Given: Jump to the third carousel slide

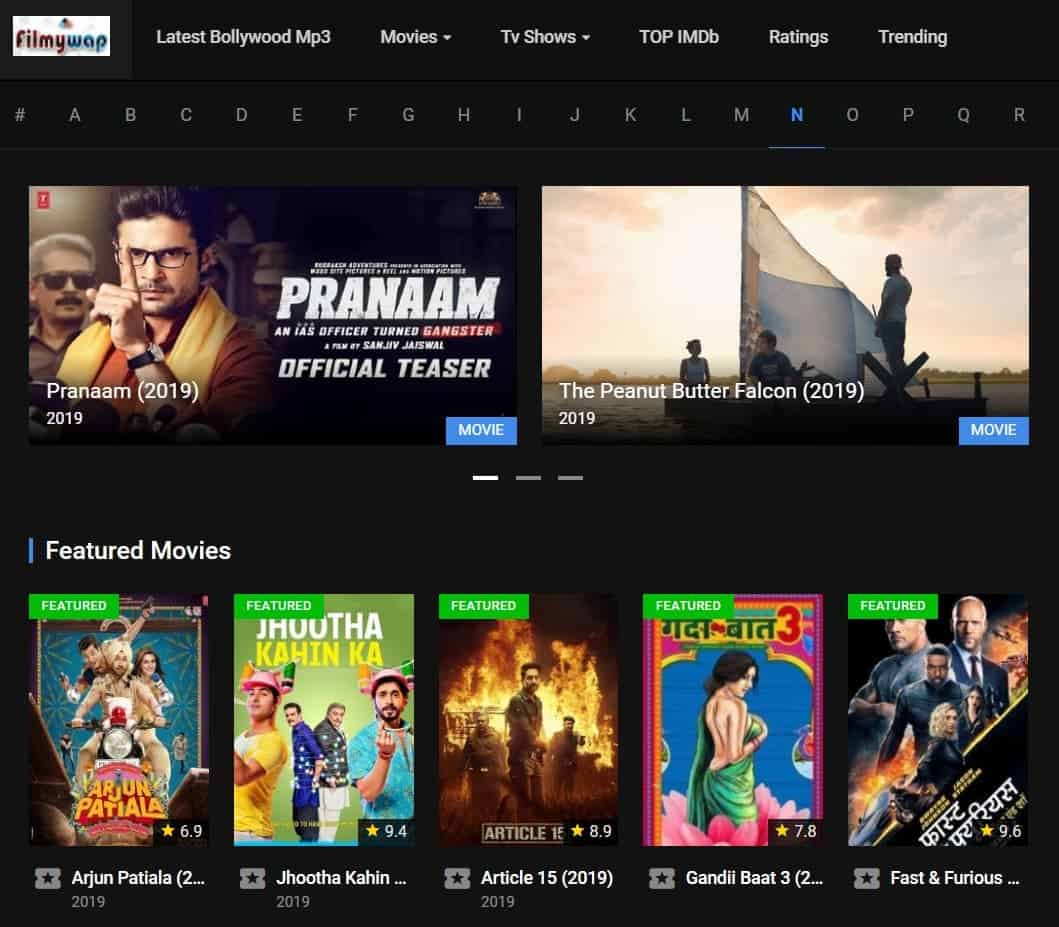Looking at the screenshot, I should [x=571, y=477].
